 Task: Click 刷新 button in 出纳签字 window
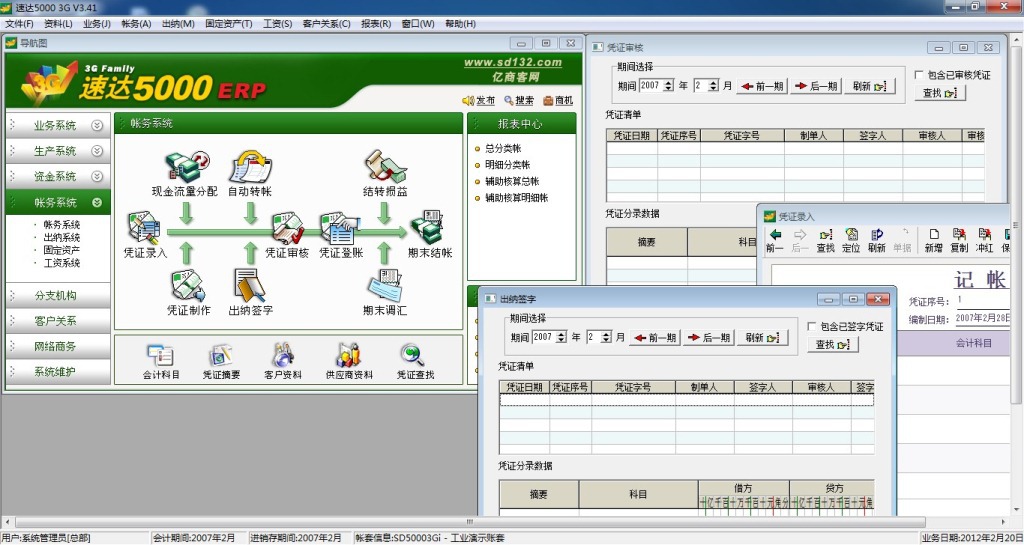(x=762, y=337)
